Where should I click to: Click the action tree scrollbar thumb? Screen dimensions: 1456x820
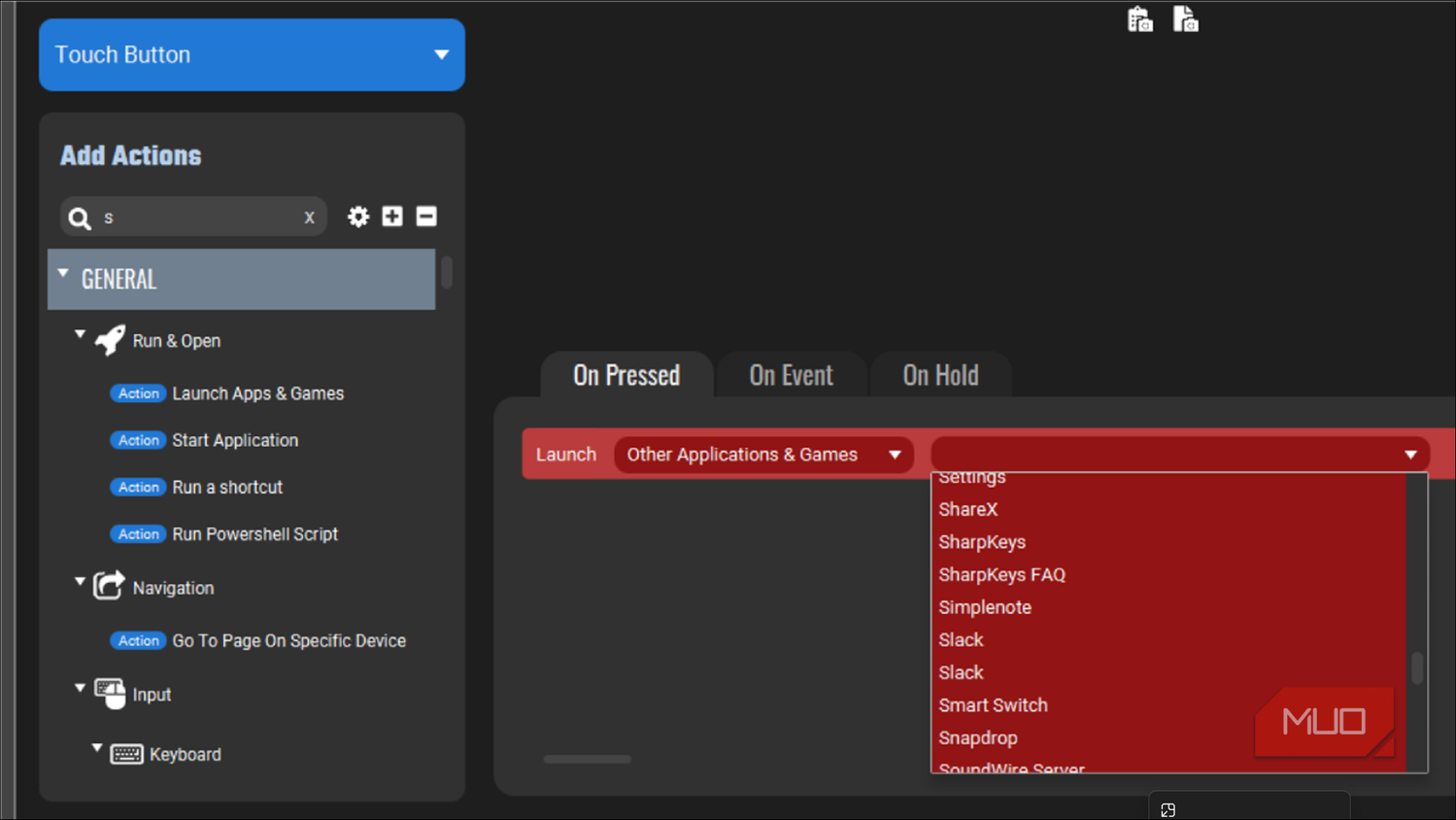[447, 272]
